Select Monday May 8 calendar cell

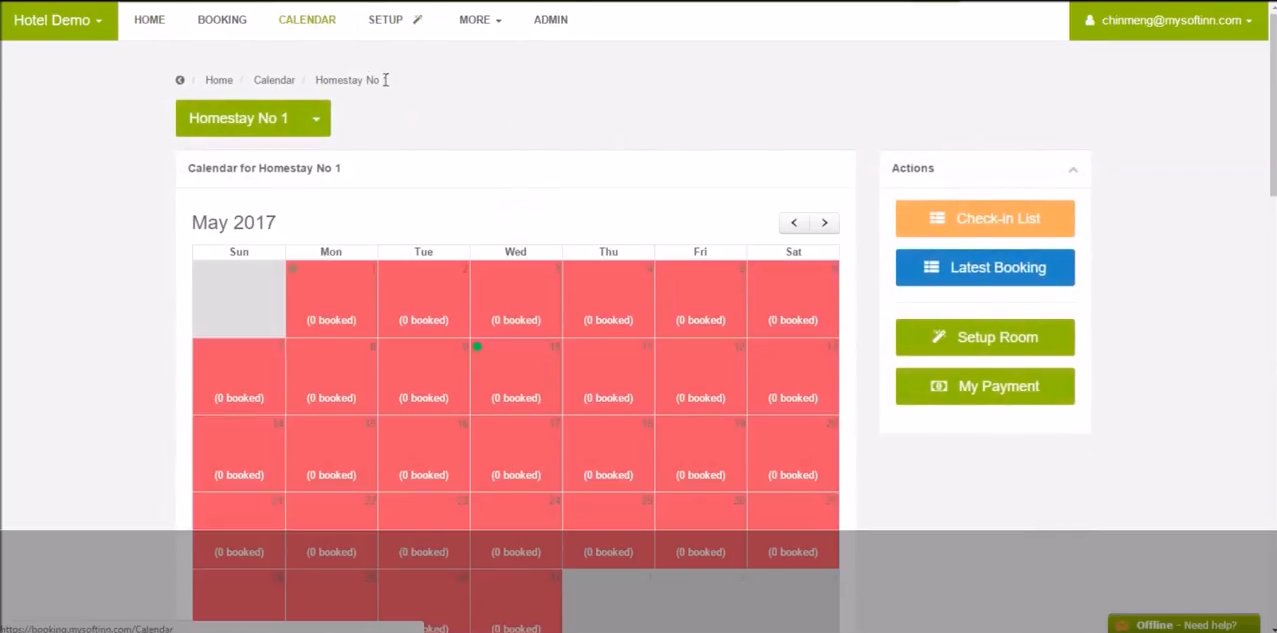point(331,376)
